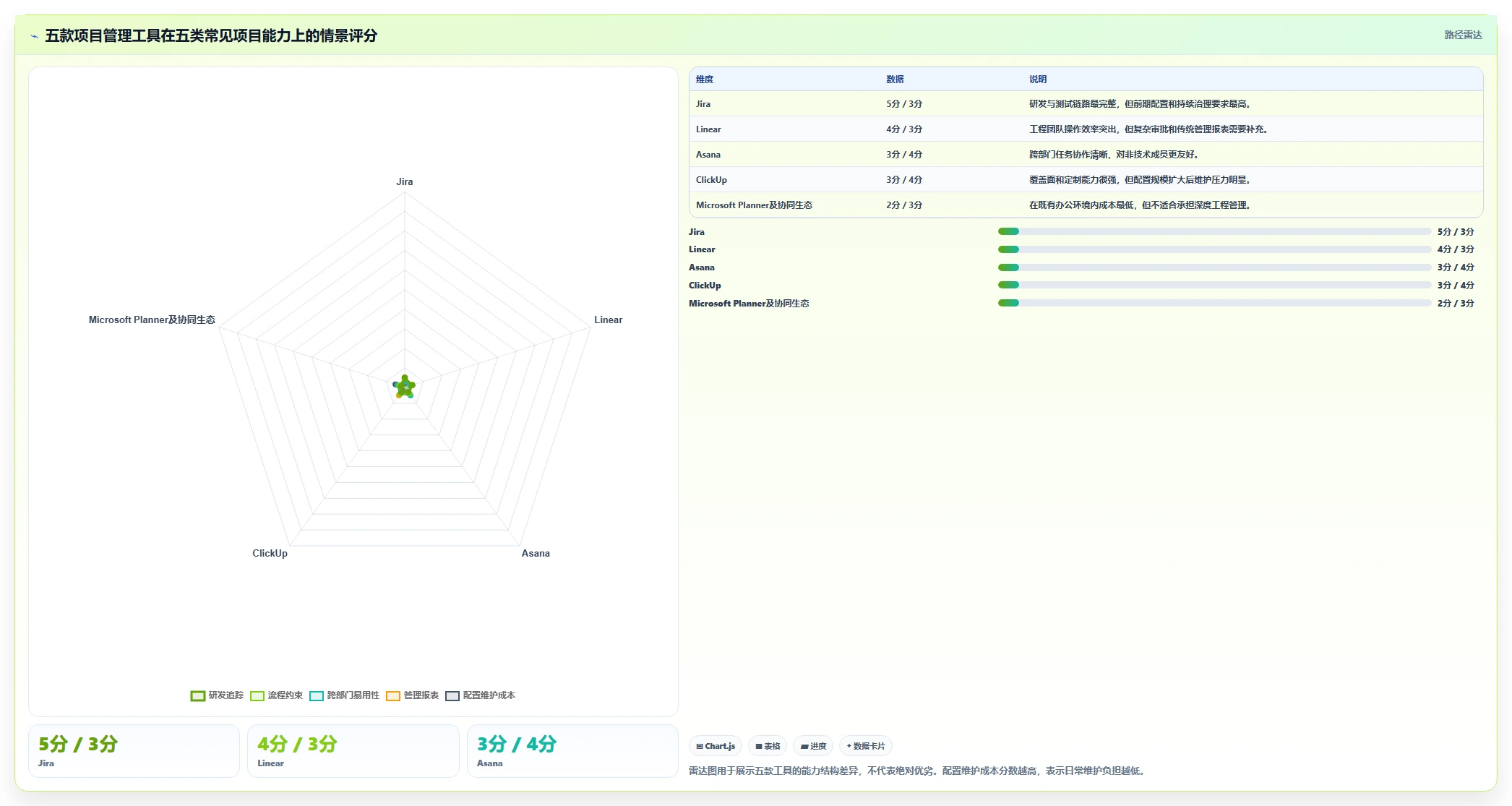Click the Jira axis label on radar
This screenshot has width=1512, height=806.
pyautogui.click(x=405, y=181)
